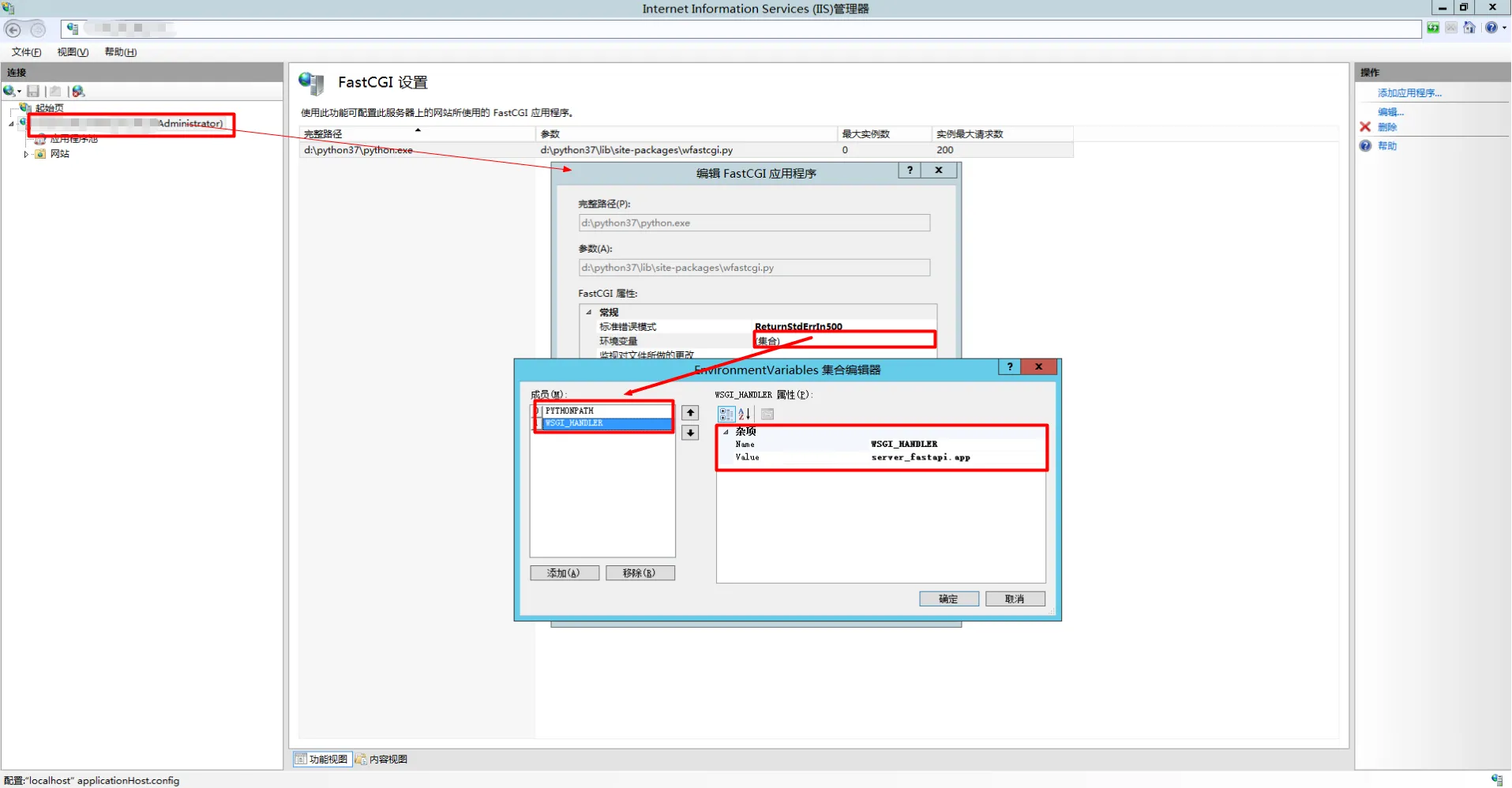
Task: Click 移除(R) button
Action: click(x=640, y=573)
